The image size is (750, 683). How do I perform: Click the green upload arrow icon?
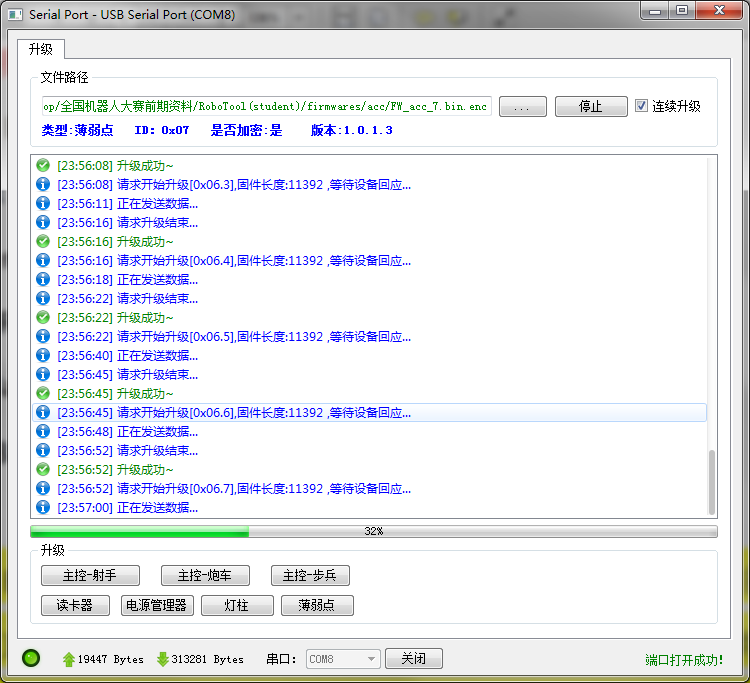point(68,659)
